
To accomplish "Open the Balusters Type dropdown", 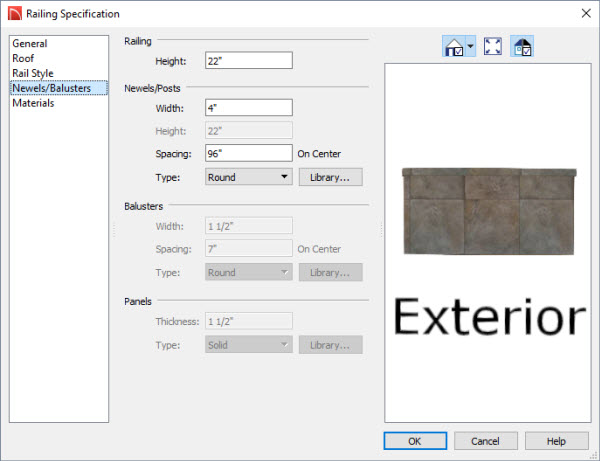I will (249, 272).
